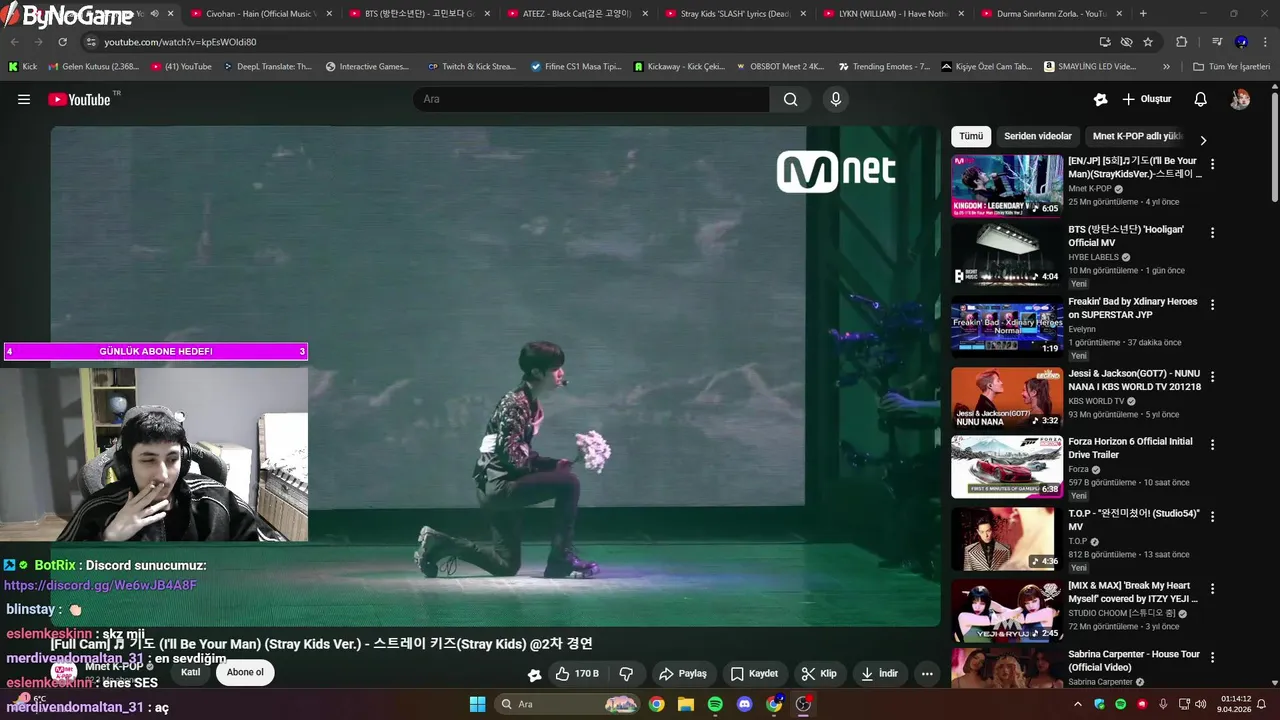This screenshot has width=1280, height=720.
Task: Select the Seriden videolar chip
Action: click(1038, 136)
